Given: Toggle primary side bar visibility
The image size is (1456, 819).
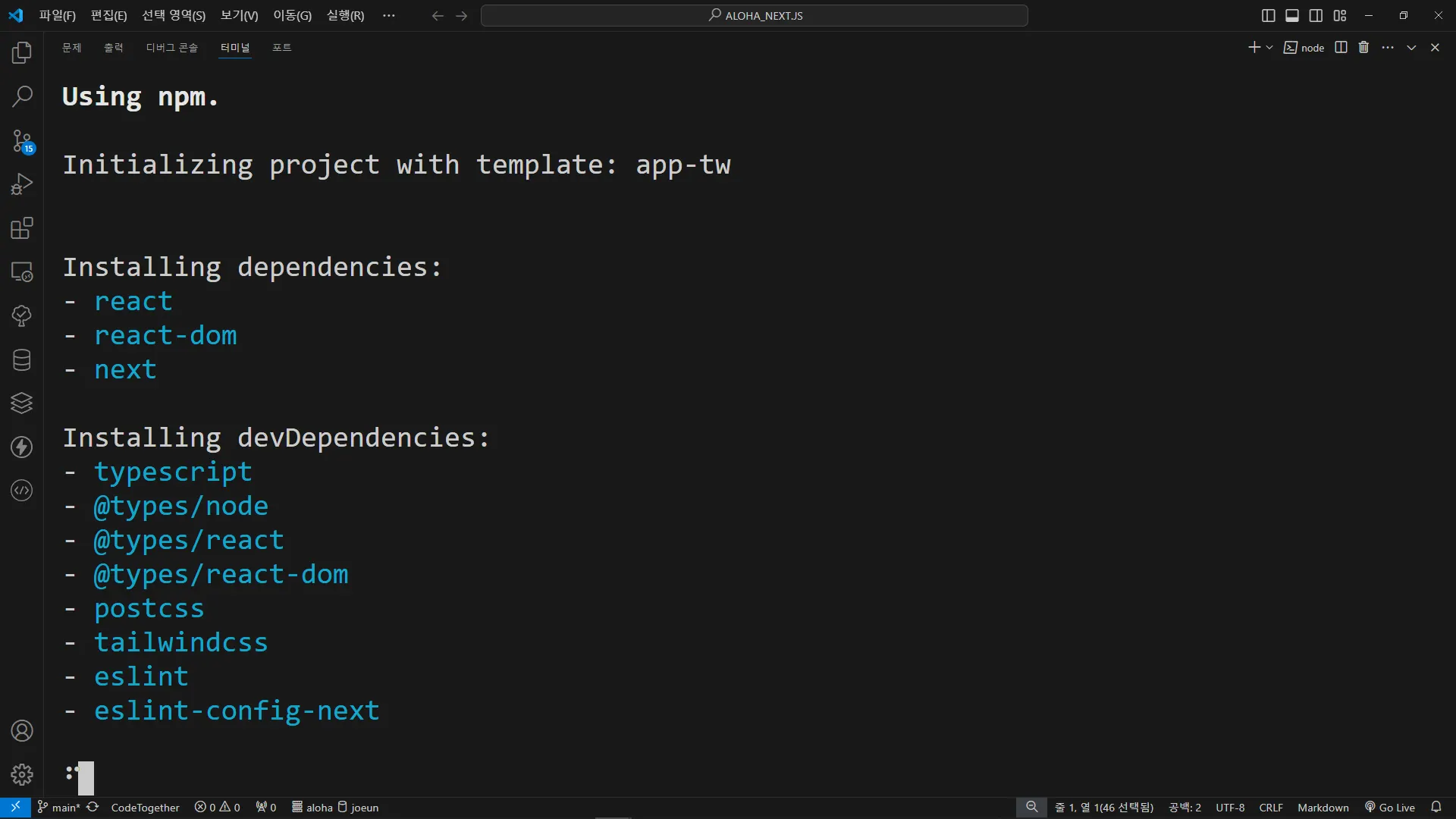Looking at the screenshot, I should click(1268, 15).
